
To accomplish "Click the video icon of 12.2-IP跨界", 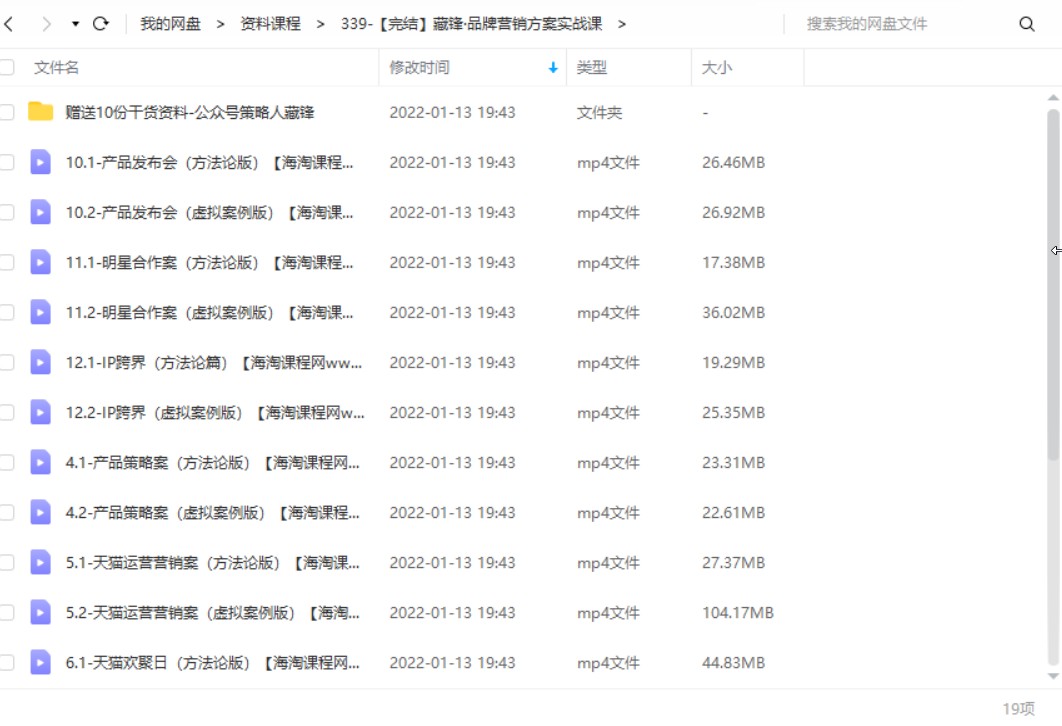I will 41,412.
